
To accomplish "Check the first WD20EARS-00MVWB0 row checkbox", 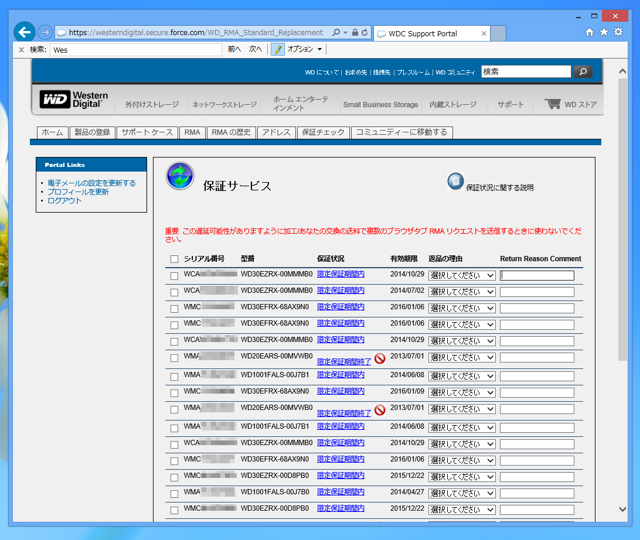I will tap(174, 358).
